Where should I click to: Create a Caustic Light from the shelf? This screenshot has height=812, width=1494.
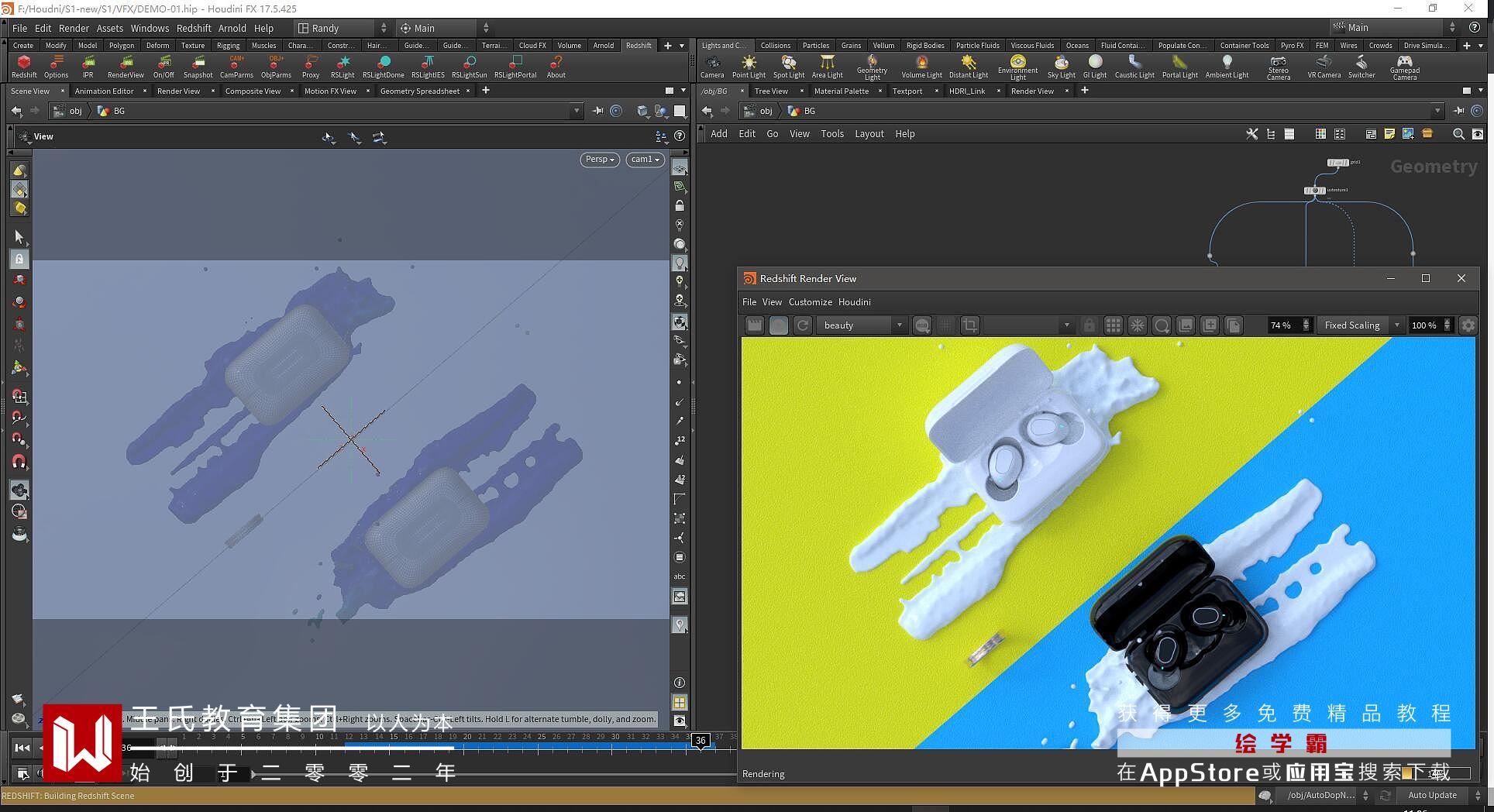tap(1134, 67)
